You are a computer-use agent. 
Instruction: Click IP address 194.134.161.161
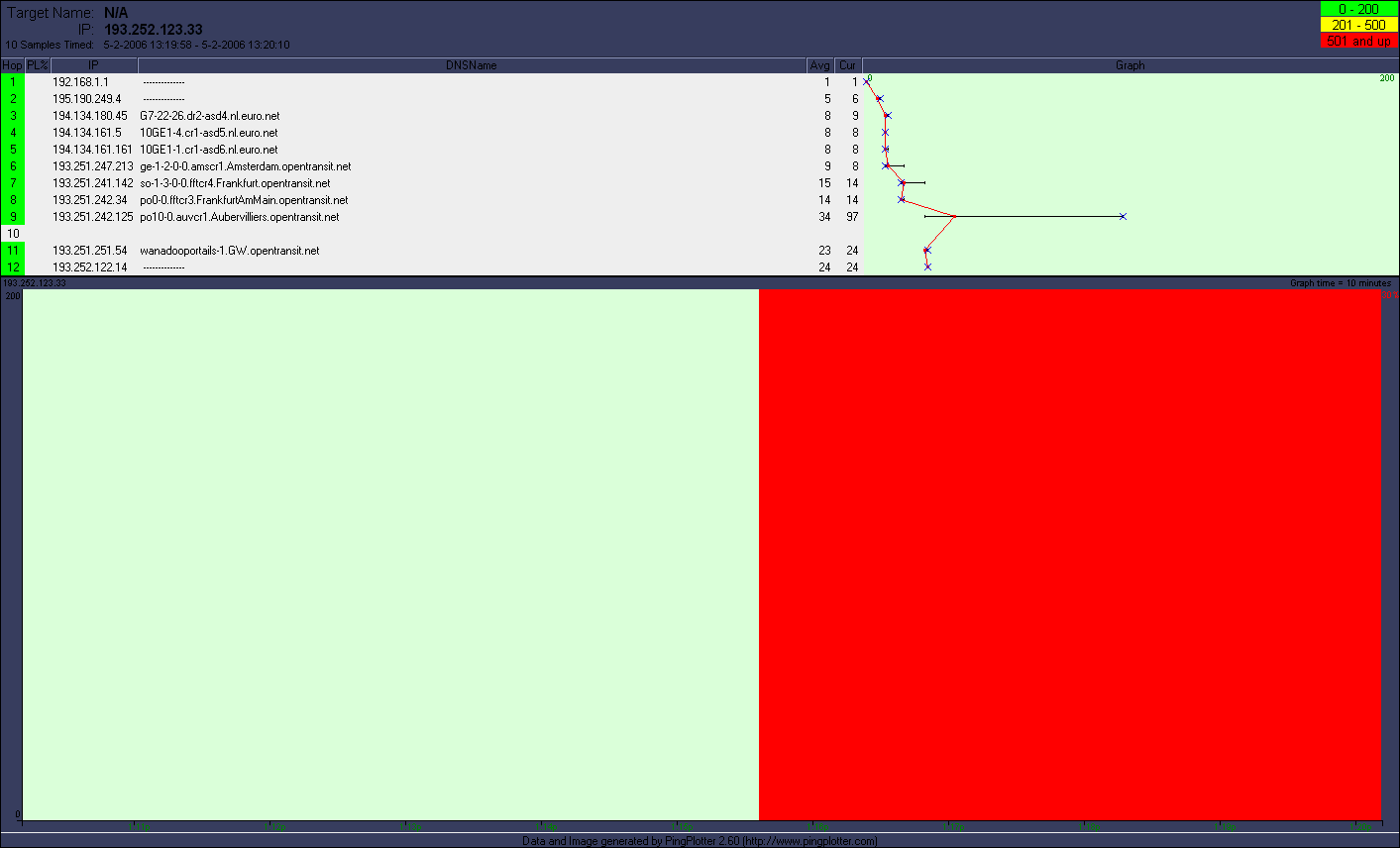[x=92, y=150]
